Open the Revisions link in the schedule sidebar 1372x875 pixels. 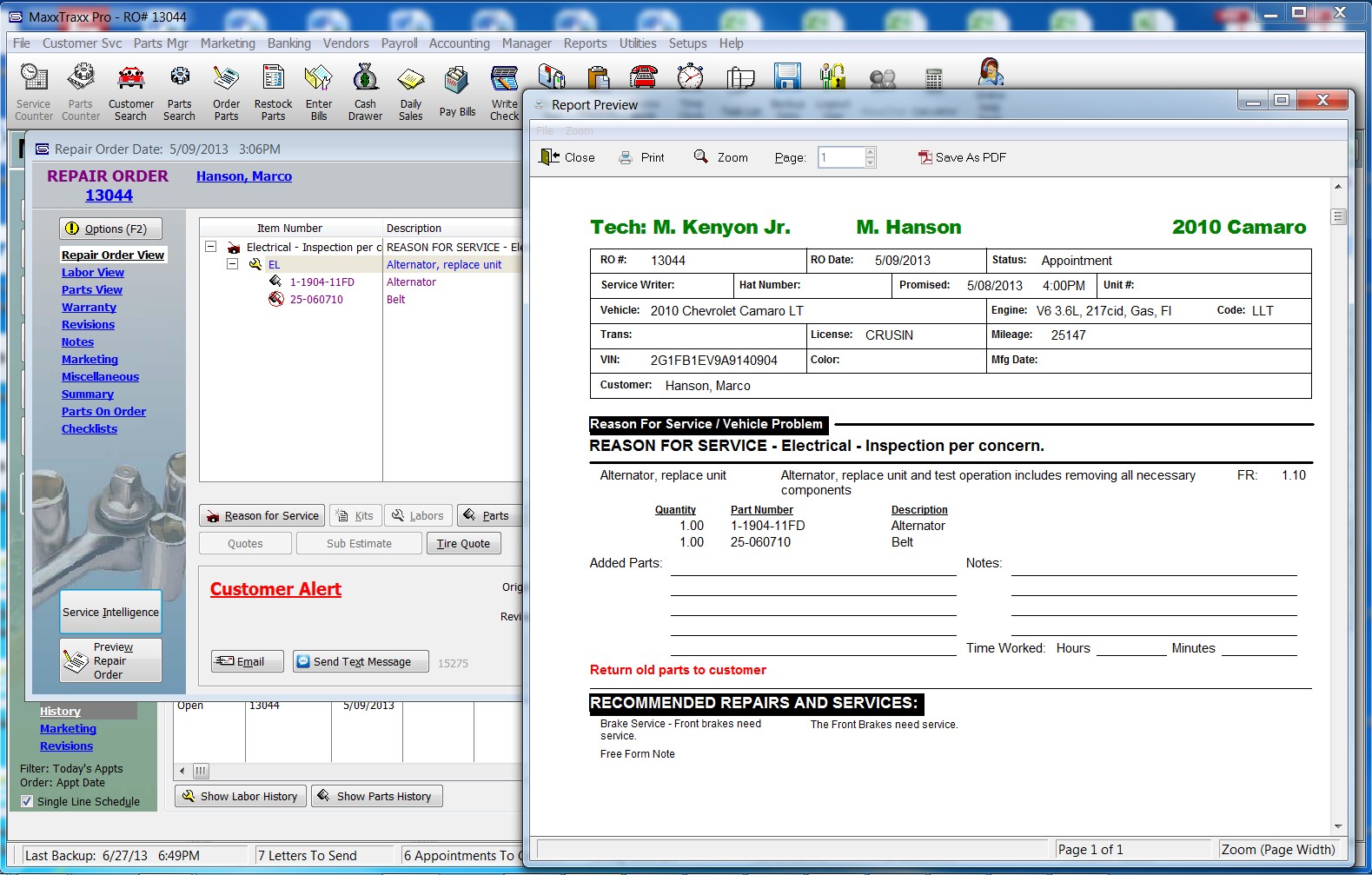coord(66,746)
